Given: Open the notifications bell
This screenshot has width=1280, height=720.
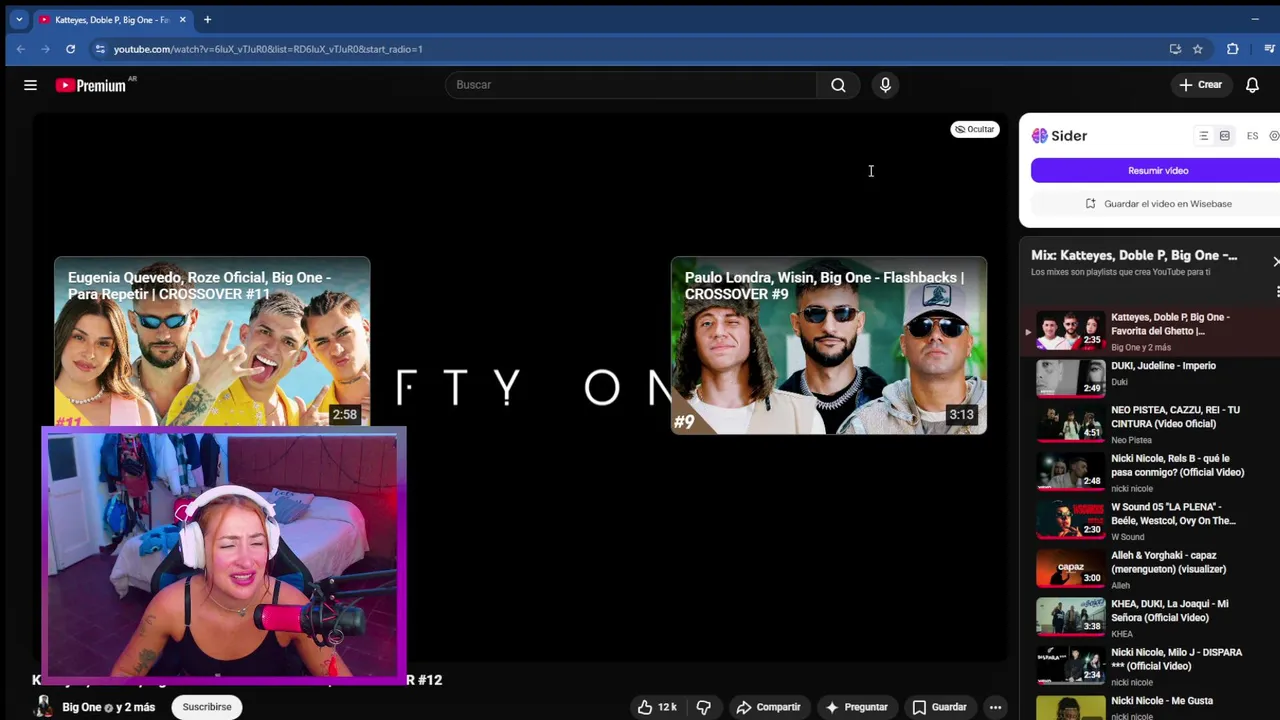Looking at the screenshot, I should [x=1252, y=85].
